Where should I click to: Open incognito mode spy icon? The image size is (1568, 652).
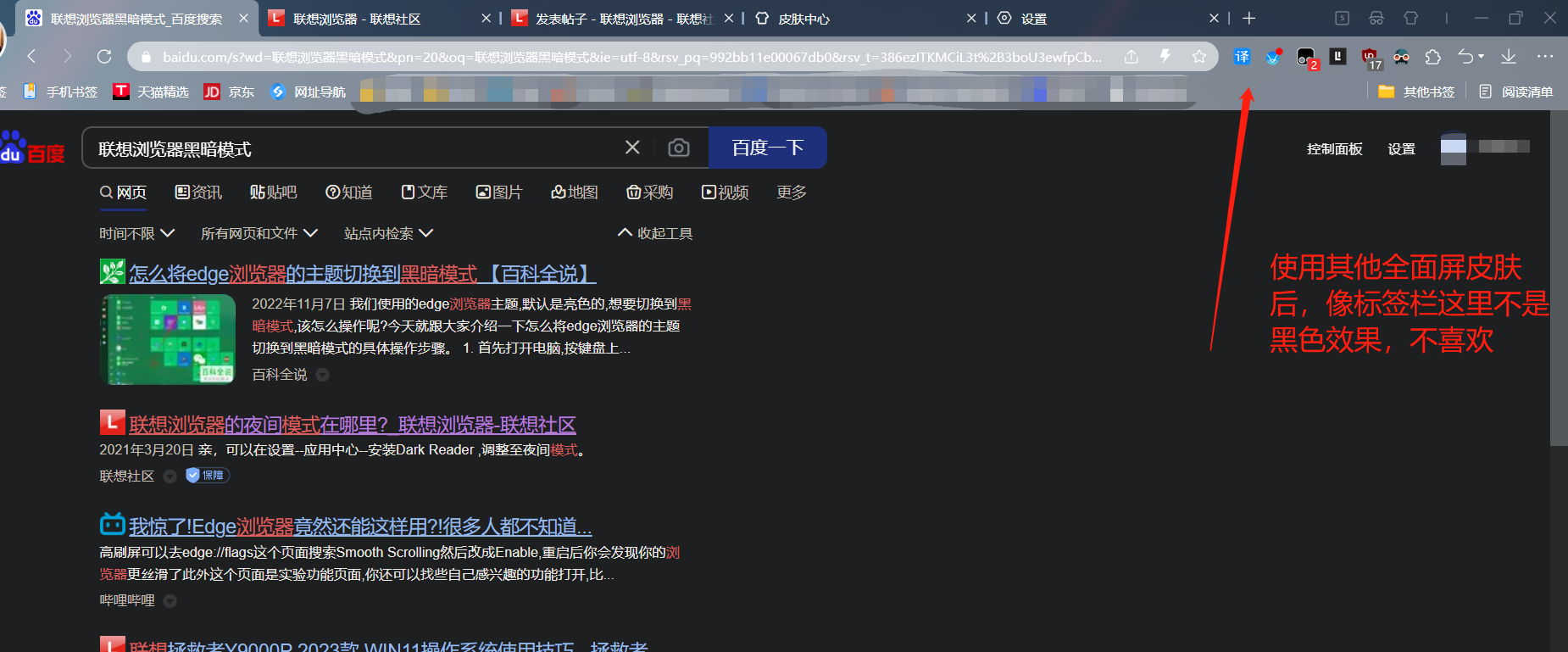pos(1376,18)
